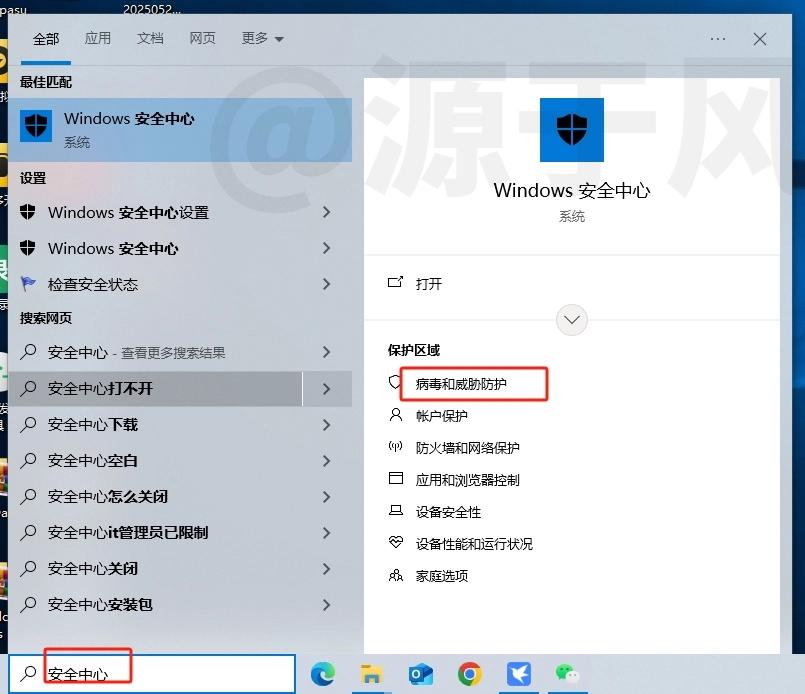Select the 网页 tab

pyautogui.click(x=202, y=39)
